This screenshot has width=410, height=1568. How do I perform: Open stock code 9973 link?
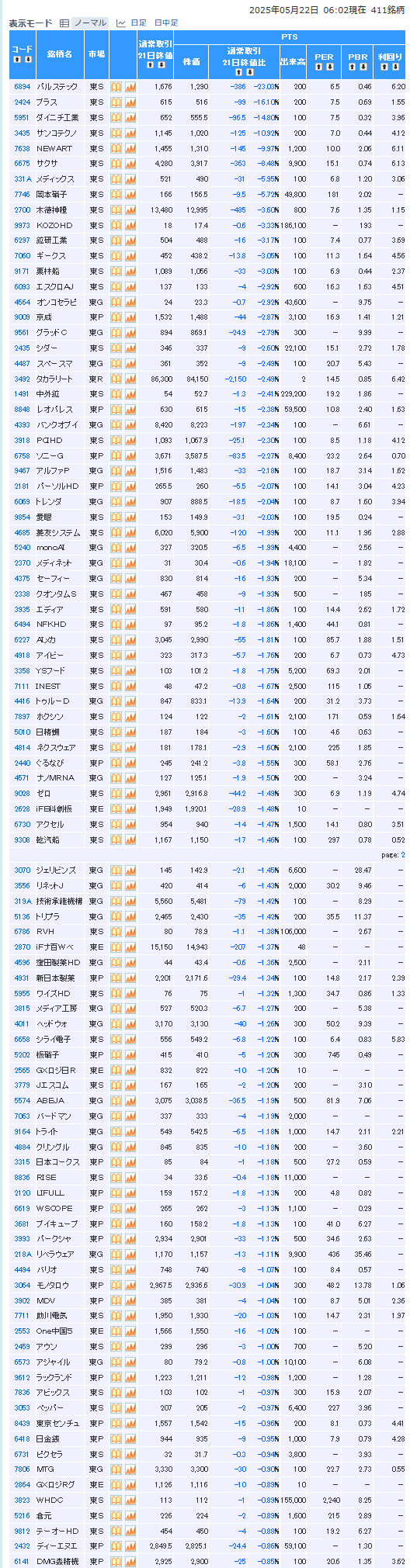(x=22, y=225)
